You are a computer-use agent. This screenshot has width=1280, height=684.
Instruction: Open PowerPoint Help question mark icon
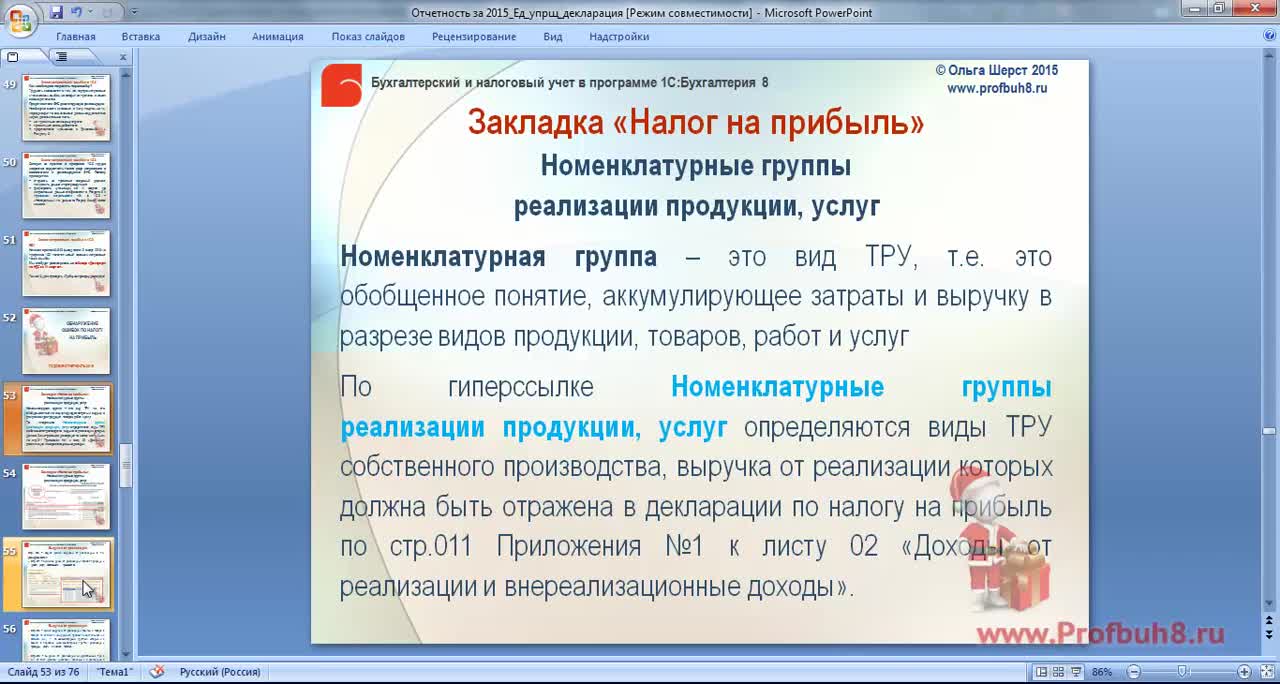pos(1266,36)
